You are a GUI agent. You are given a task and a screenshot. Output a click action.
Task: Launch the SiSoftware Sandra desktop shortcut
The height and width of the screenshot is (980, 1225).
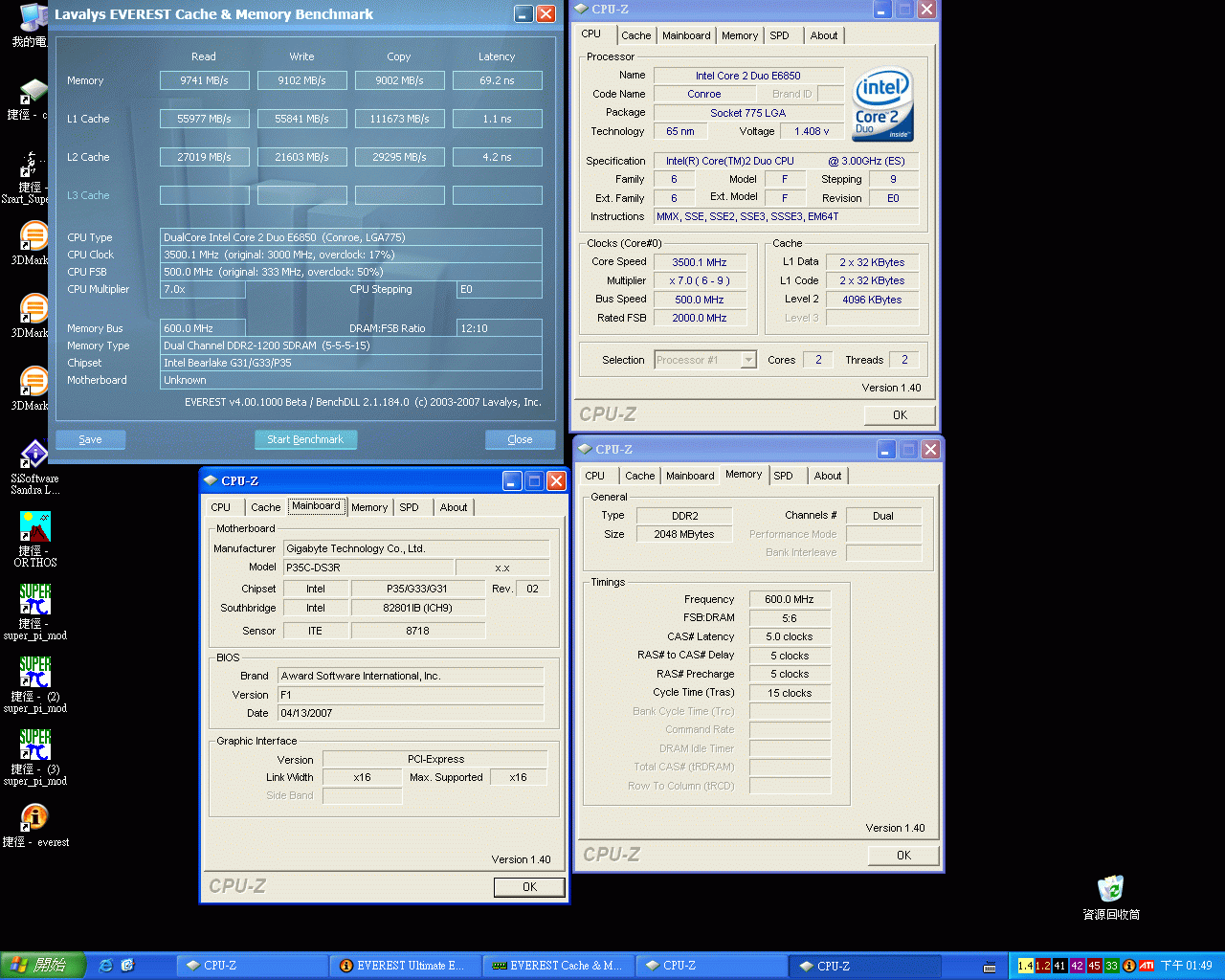coord(34,467)
